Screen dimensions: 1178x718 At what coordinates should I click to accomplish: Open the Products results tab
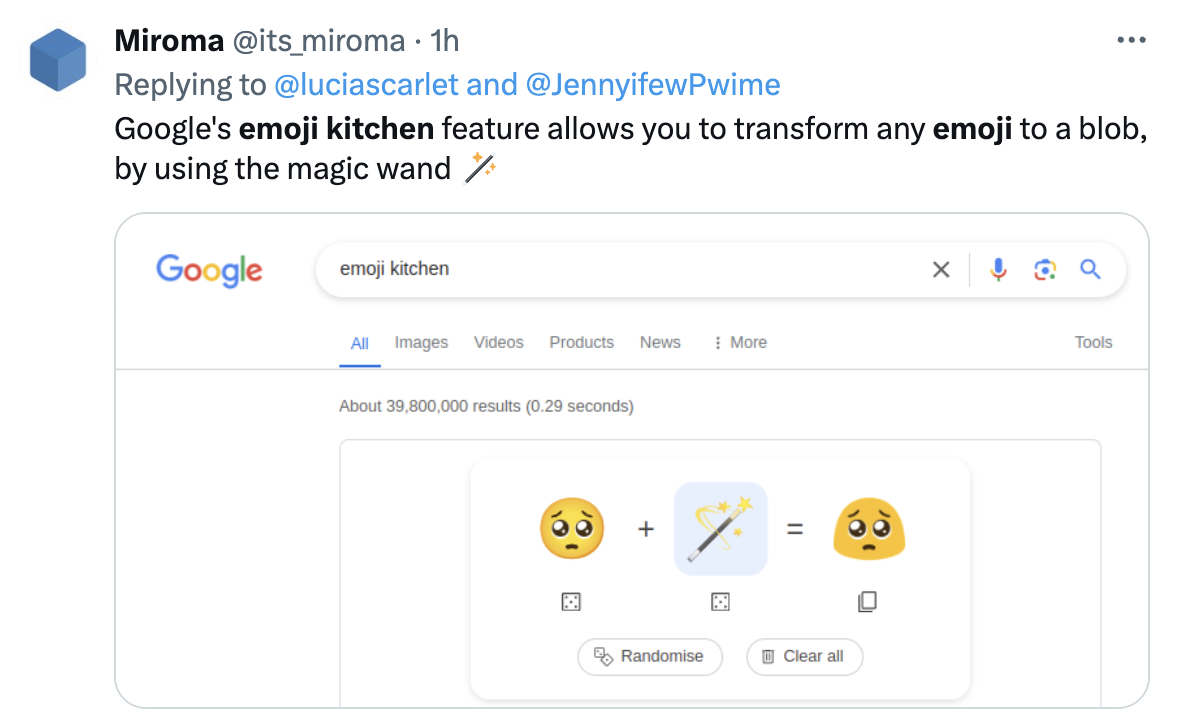coord(581,342)
